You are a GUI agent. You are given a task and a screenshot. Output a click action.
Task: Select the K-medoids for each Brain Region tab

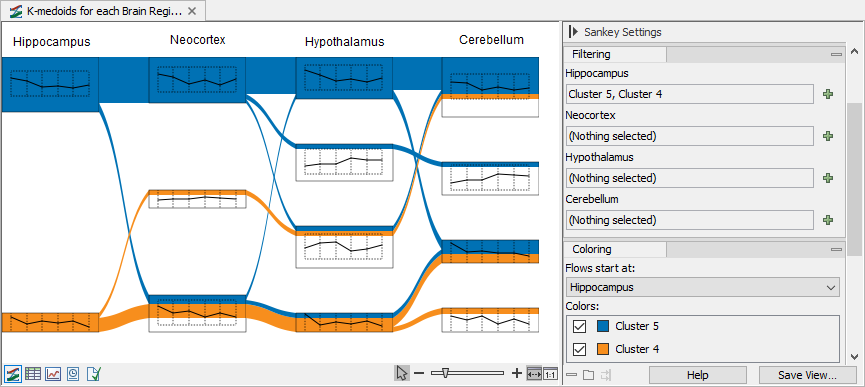98,10
